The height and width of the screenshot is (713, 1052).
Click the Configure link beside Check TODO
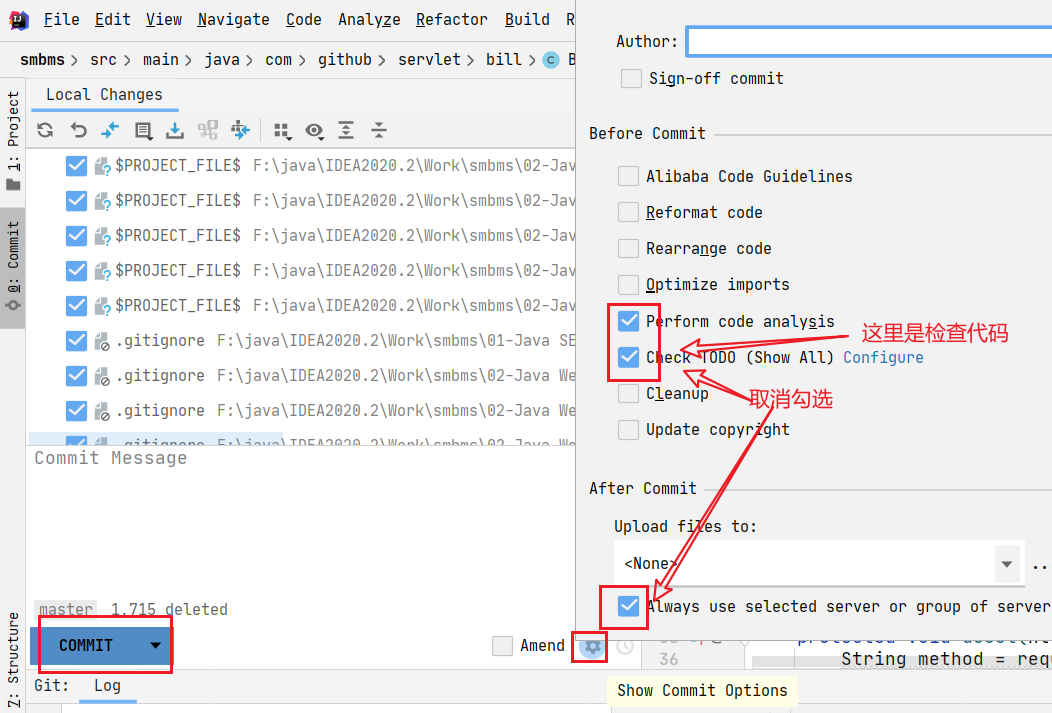pos(883,358)
